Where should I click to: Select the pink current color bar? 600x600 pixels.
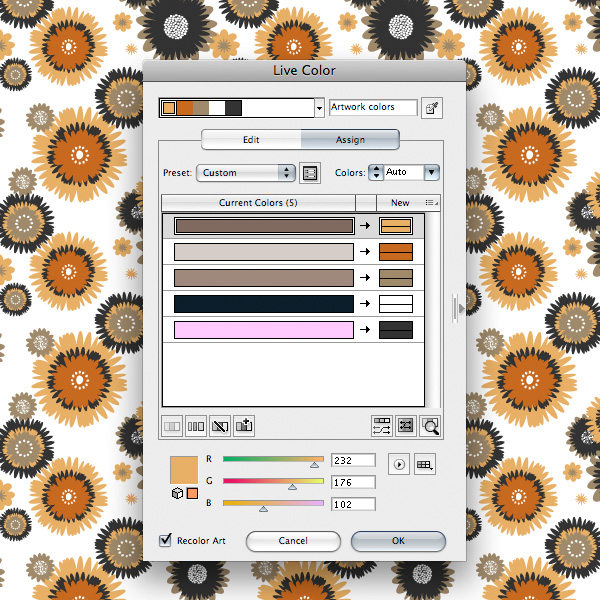264,330
